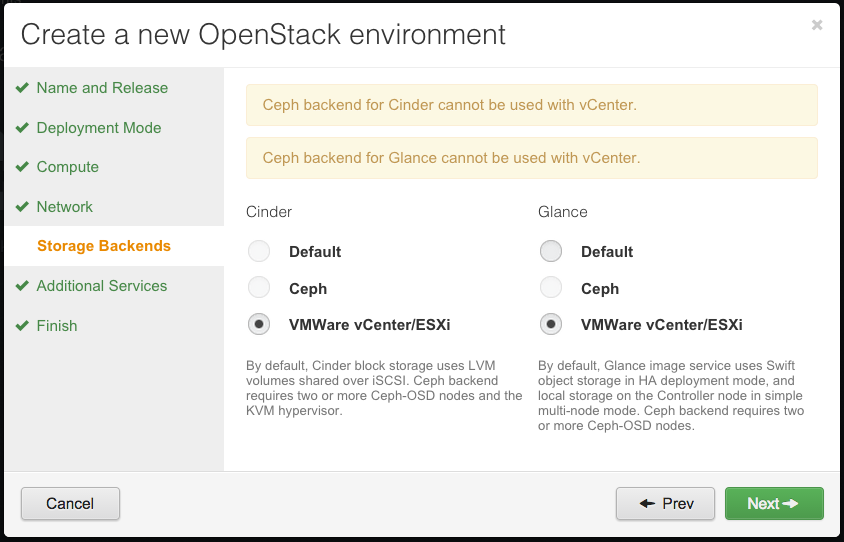This screenshot has height=542, width=844.
Task: Select Default radio button under Cinder
Action: tap(259, 251)
